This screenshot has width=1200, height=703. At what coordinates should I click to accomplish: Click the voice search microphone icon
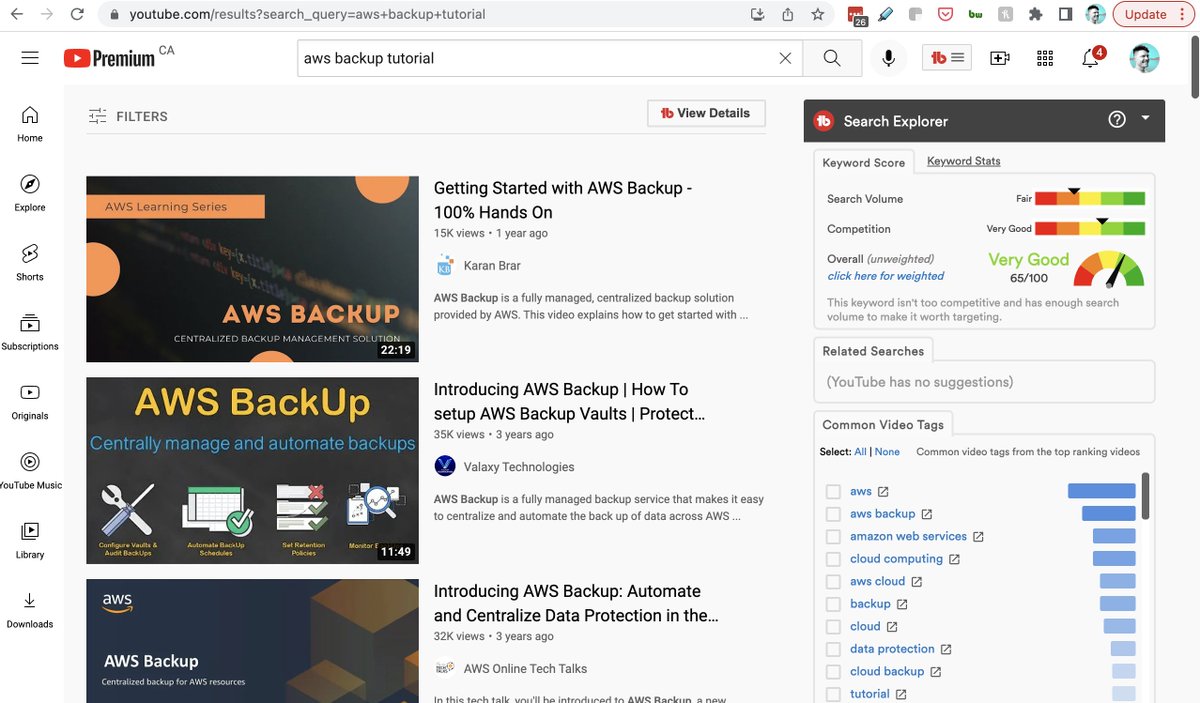pos(888,58)
